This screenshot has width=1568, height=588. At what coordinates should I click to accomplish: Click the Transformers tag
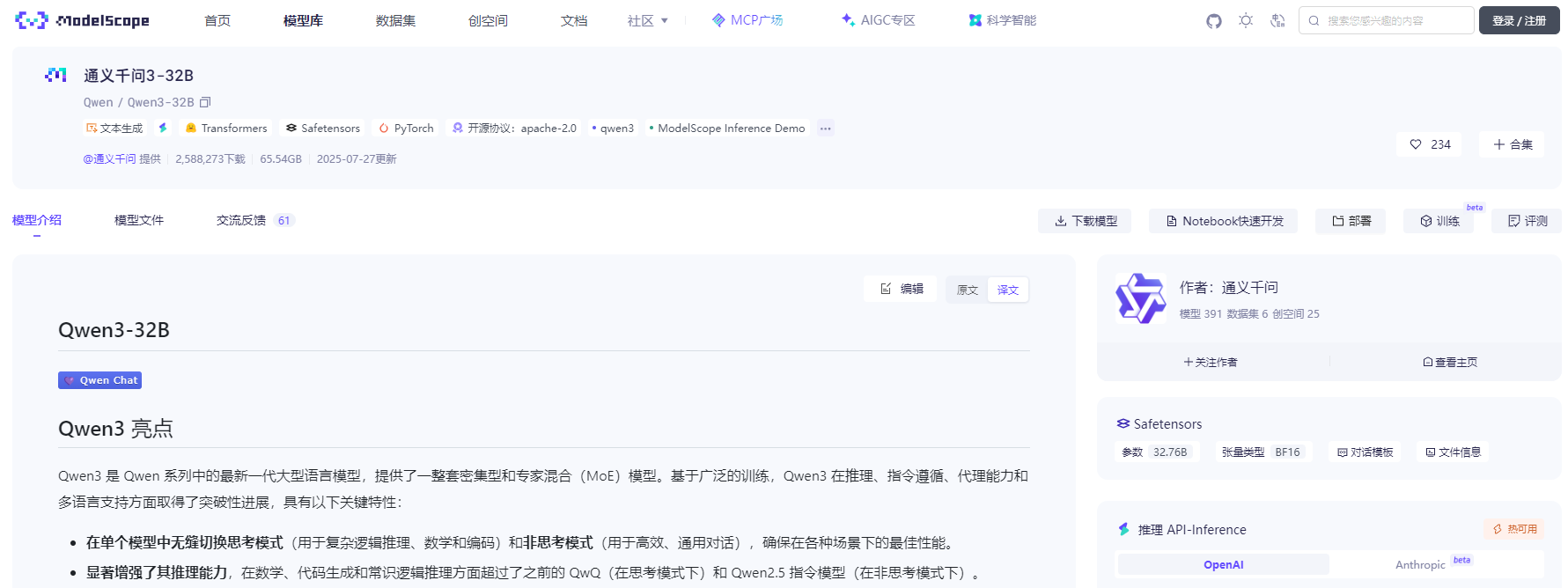tap(226, 128)
